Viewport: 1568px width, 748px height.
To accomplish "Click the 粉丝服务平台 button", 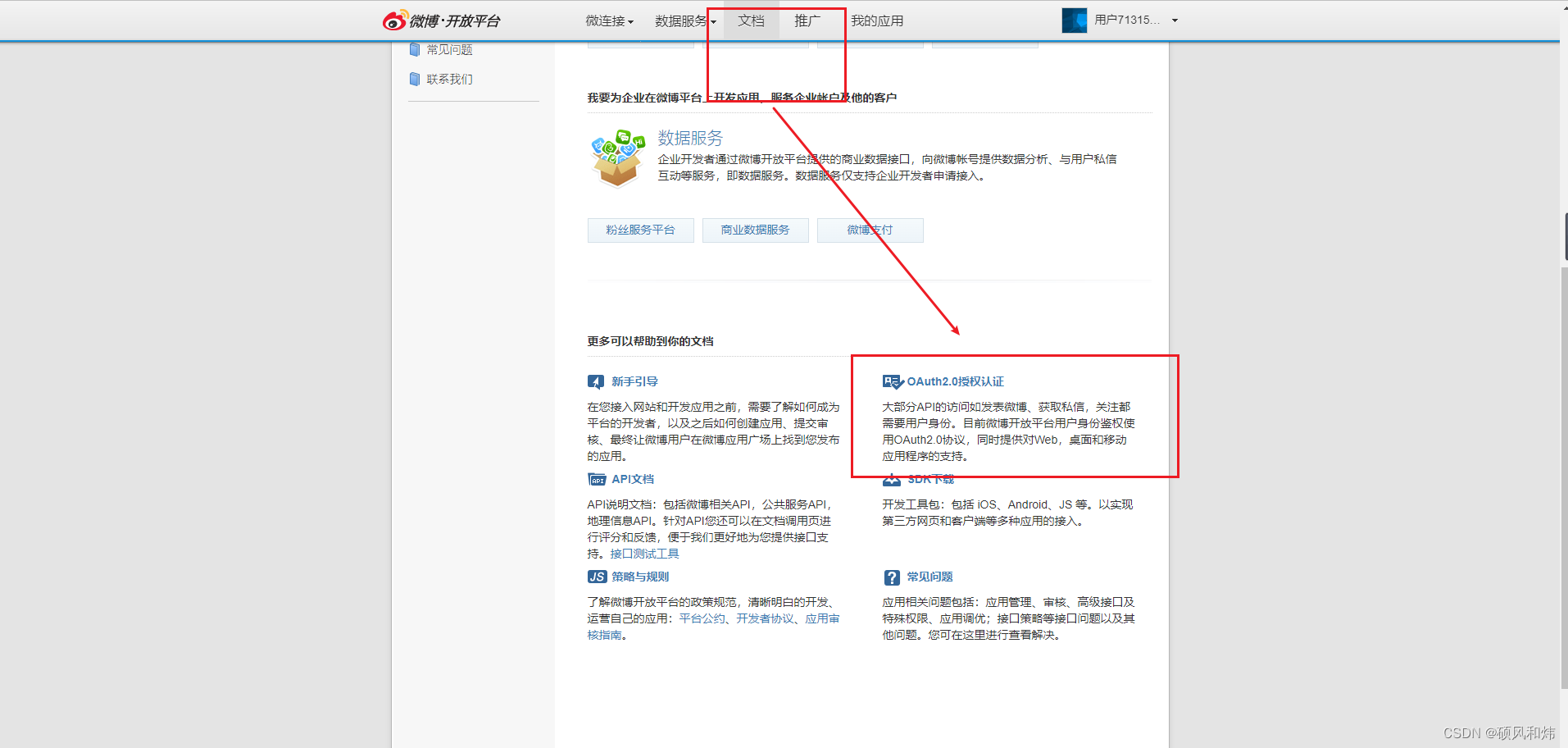I will point(640,230).
